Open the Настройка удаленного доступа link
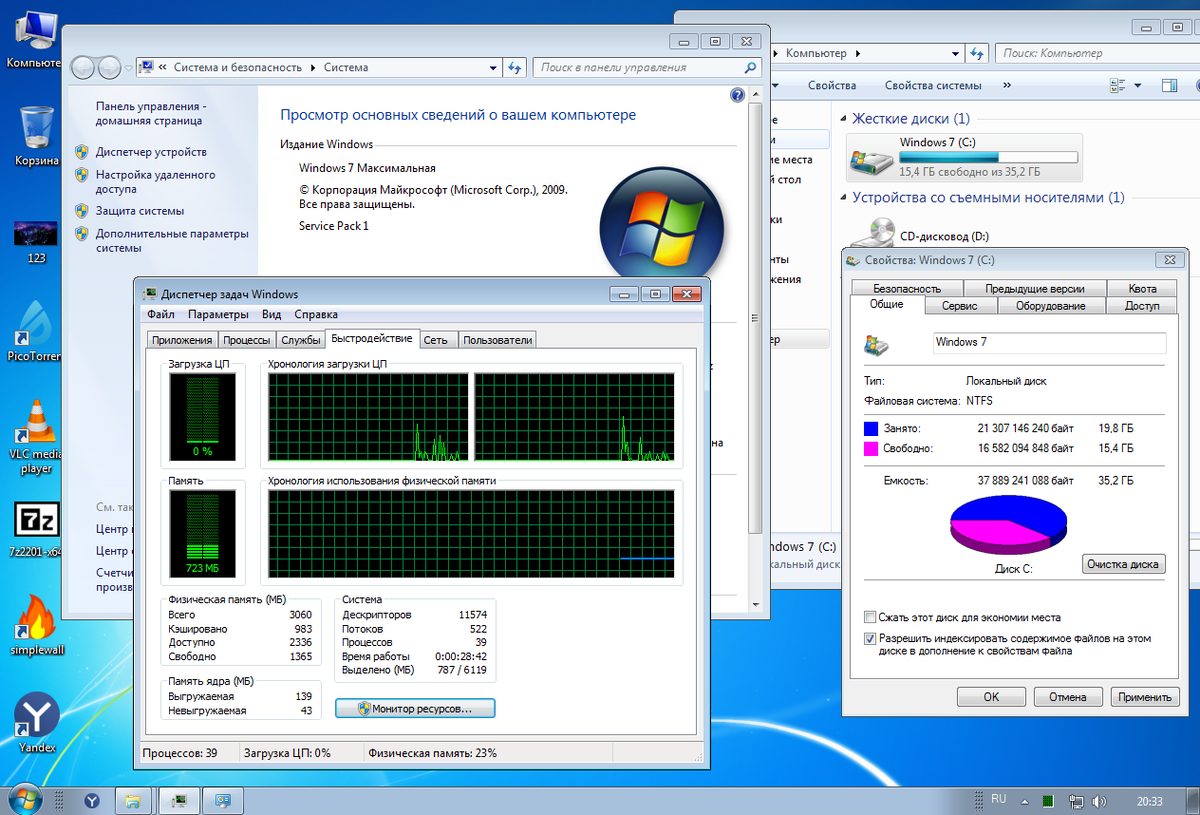The image size is (1200, 815). point(155,181)
